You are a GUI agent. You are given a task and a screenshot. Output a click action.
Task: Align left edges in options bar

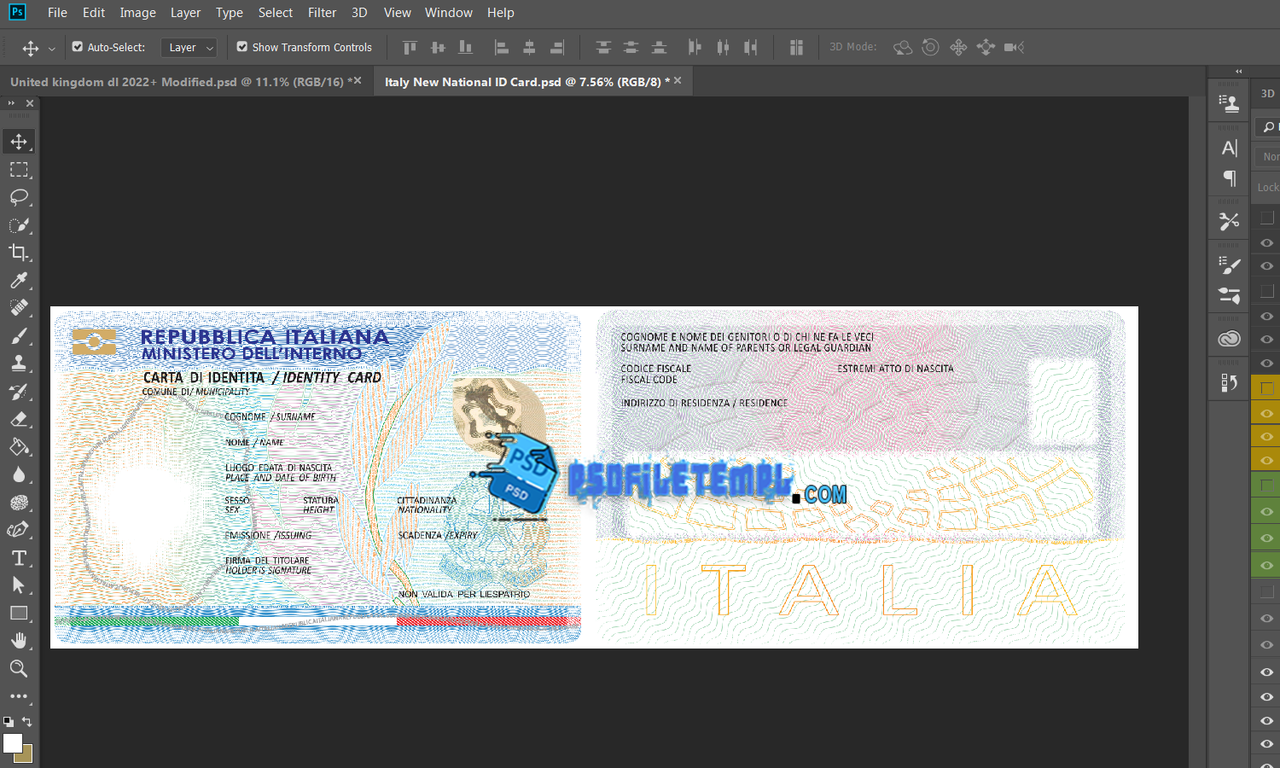point(502,47)
